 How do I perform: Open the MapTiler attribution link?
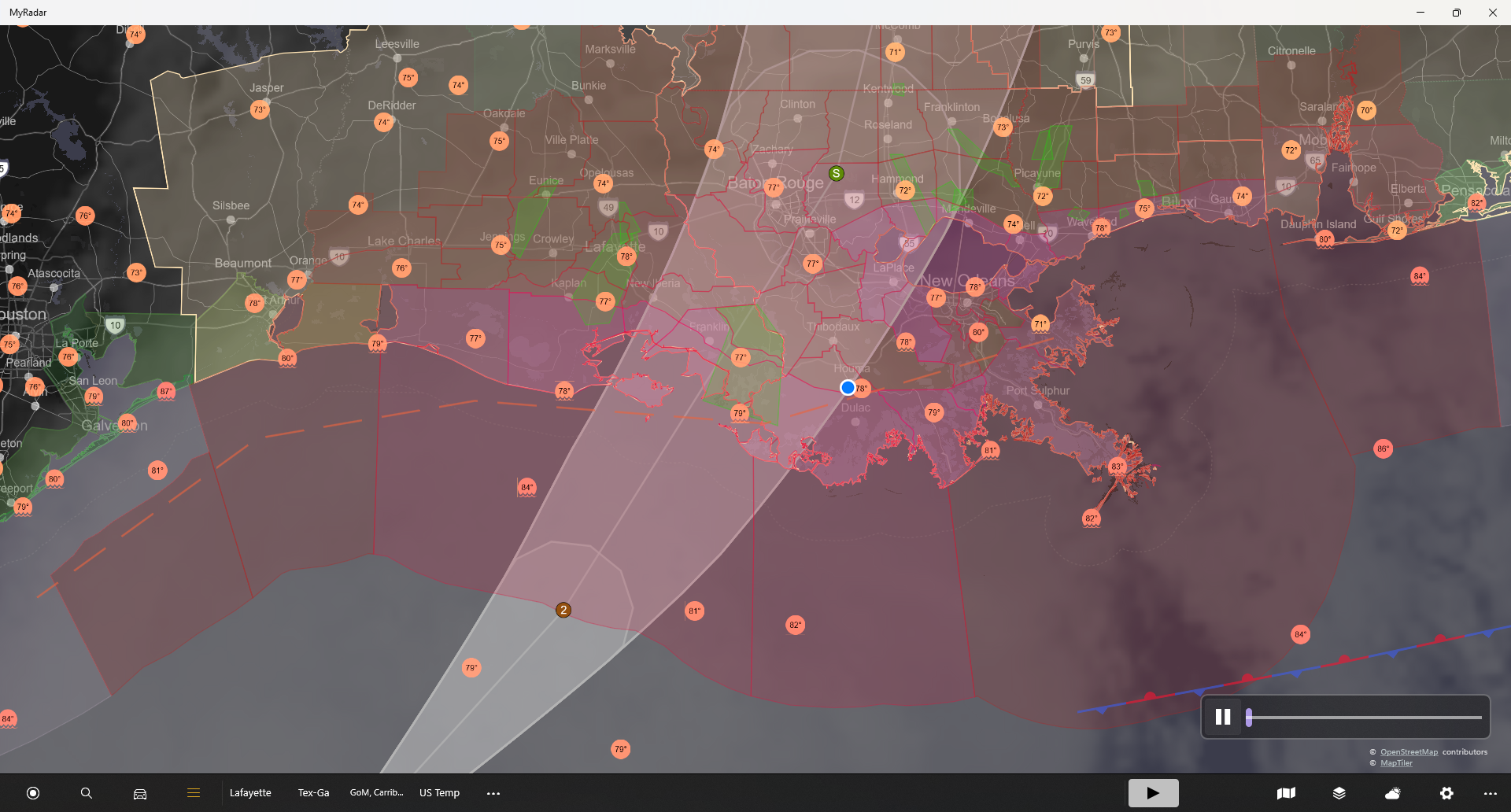(x=1396, y=763)
